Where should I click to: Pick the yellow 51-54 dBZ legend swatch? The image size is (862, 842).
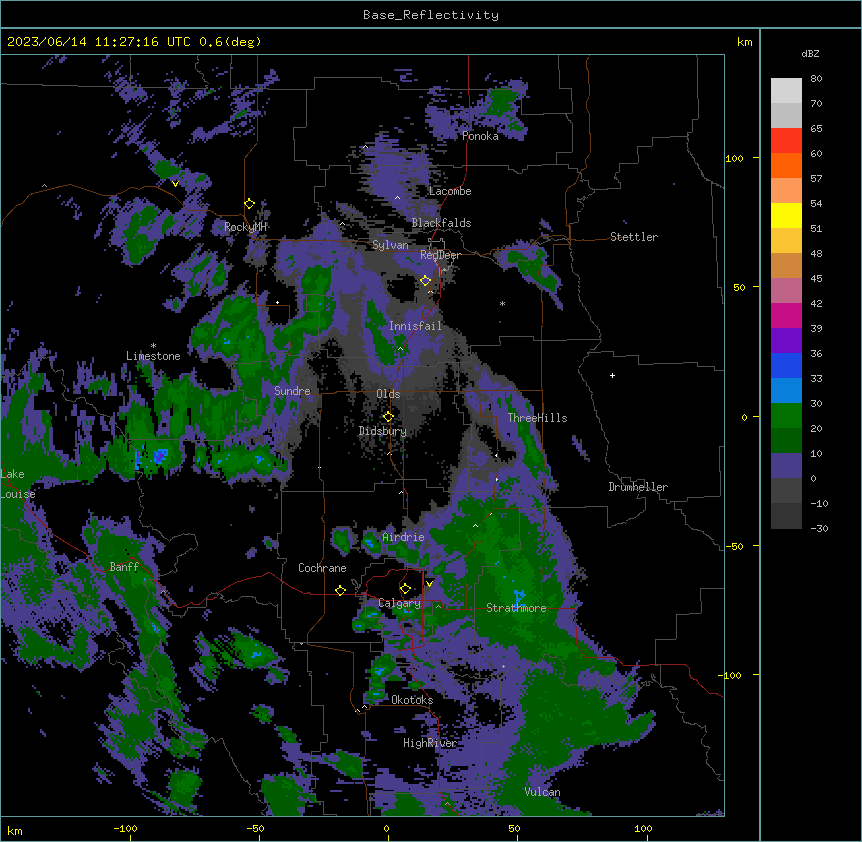(x=786, y=215)
